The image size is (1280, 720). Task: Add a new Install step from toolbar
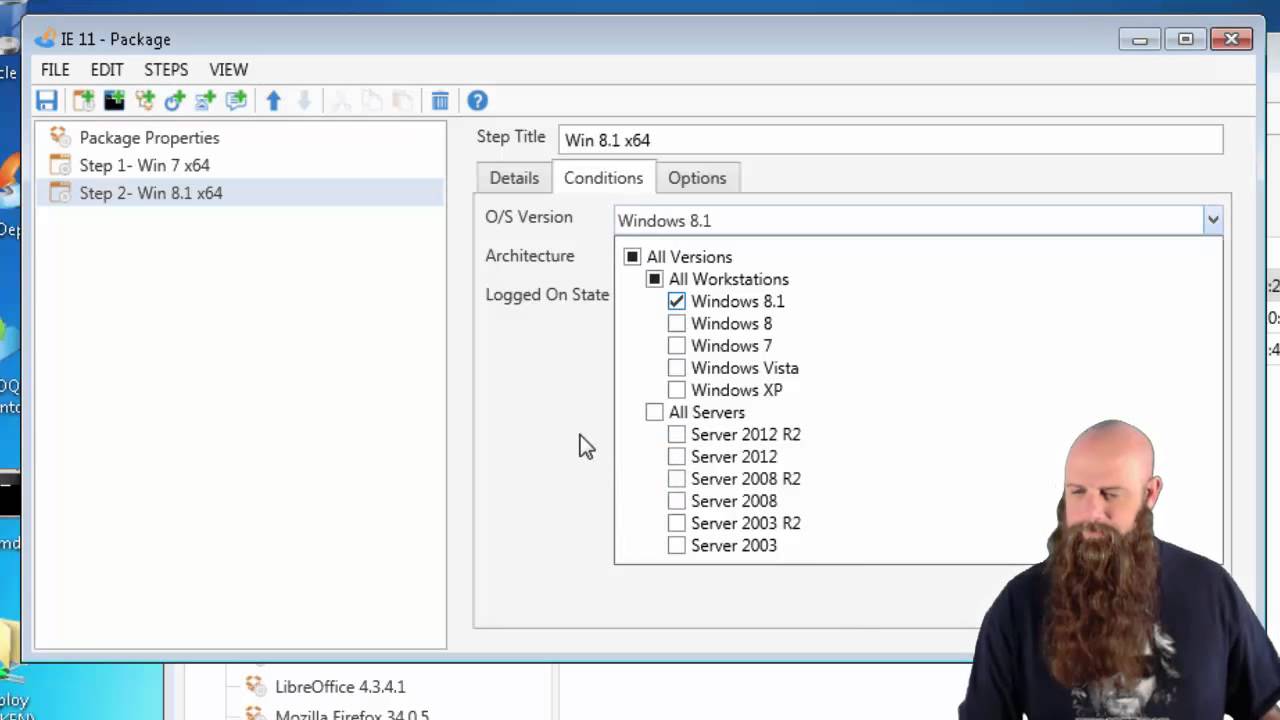point(84,100)
